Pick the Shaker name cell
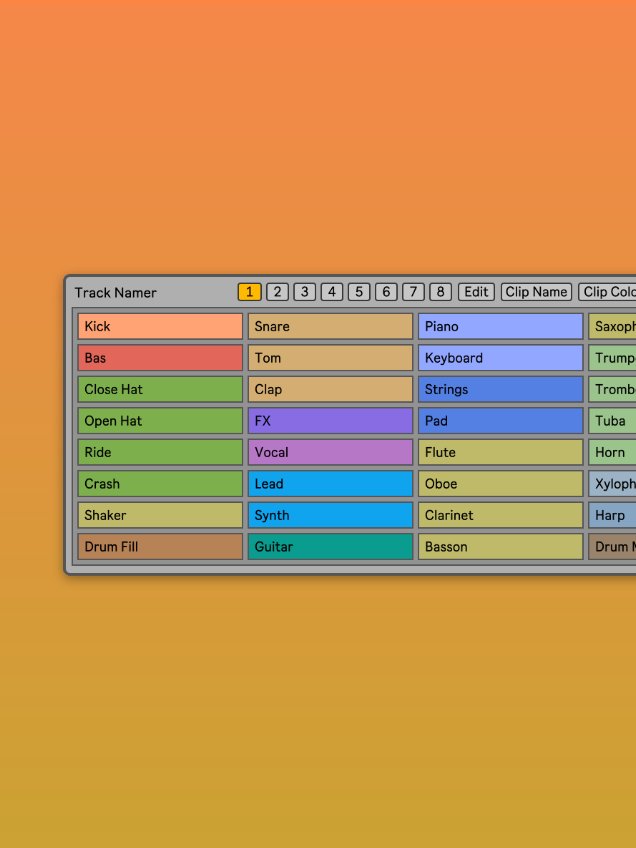The image size is (636, 848). [160, 515]
